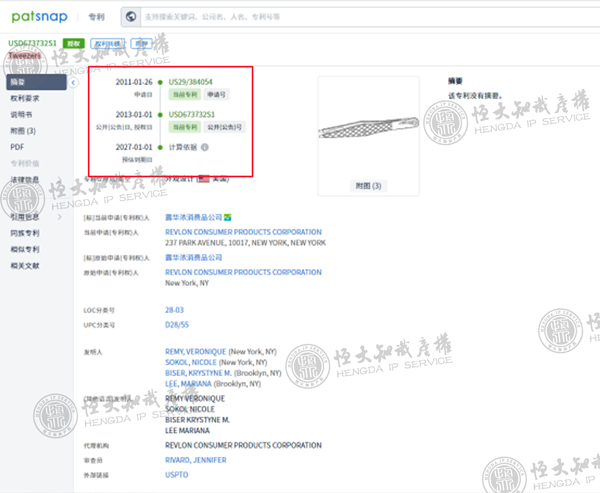Click the 摘要 heading on the right
This screenshot has width=600, height=493.
pos(455,81)
